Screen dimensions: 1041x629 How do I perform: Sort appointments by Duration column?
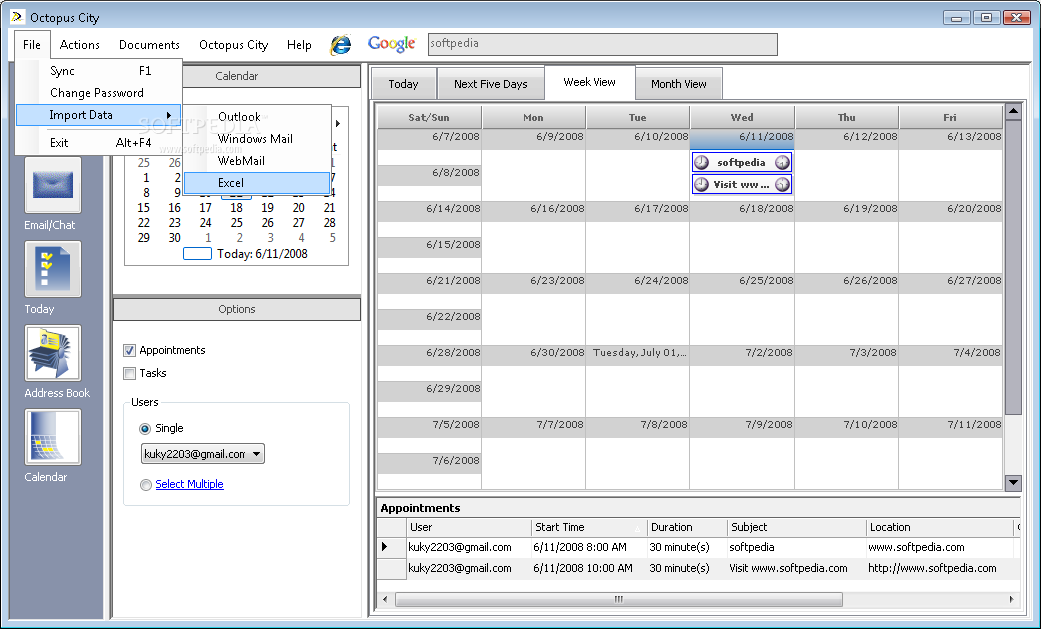click(x=687, y=527)
